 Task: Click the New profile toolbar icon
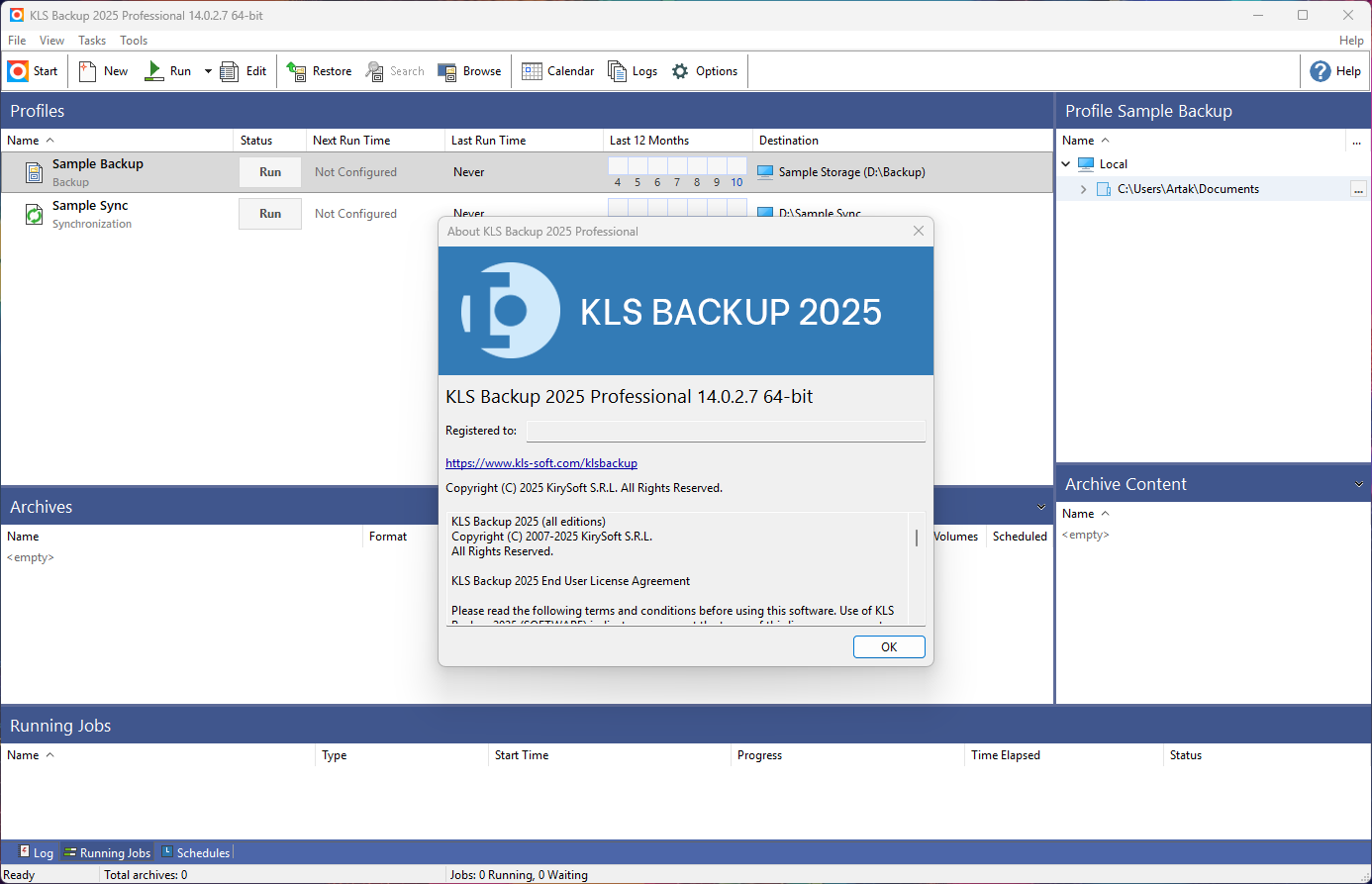[x=88, y=71]
